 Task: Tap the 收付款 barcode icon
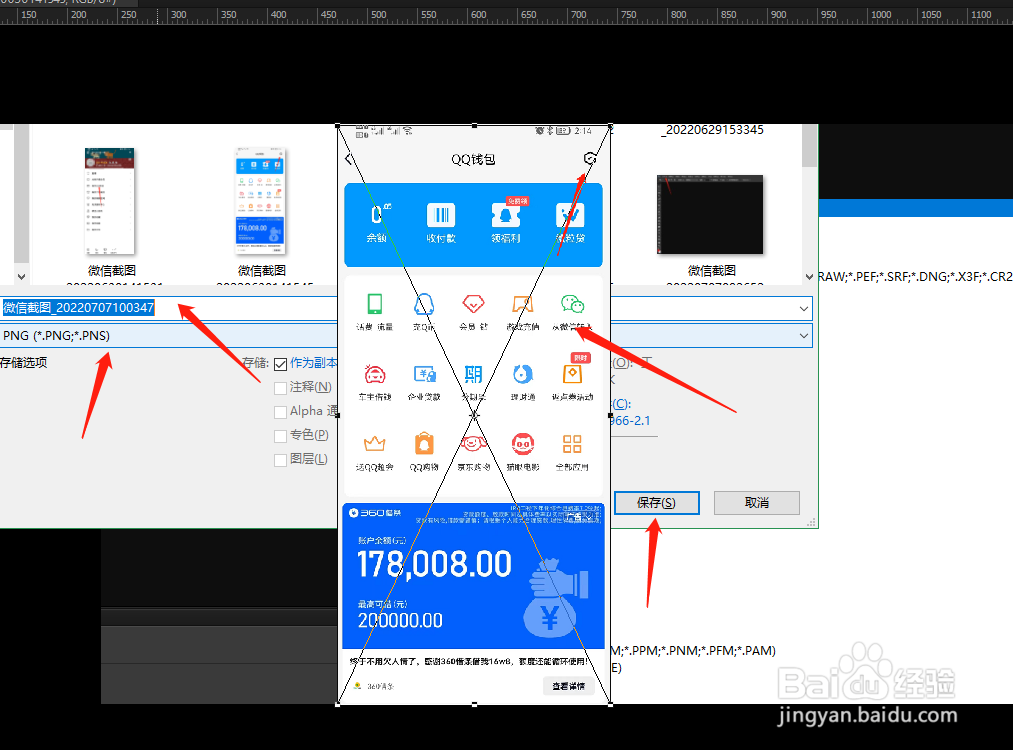pyautogui.click(x=441, y=215)
